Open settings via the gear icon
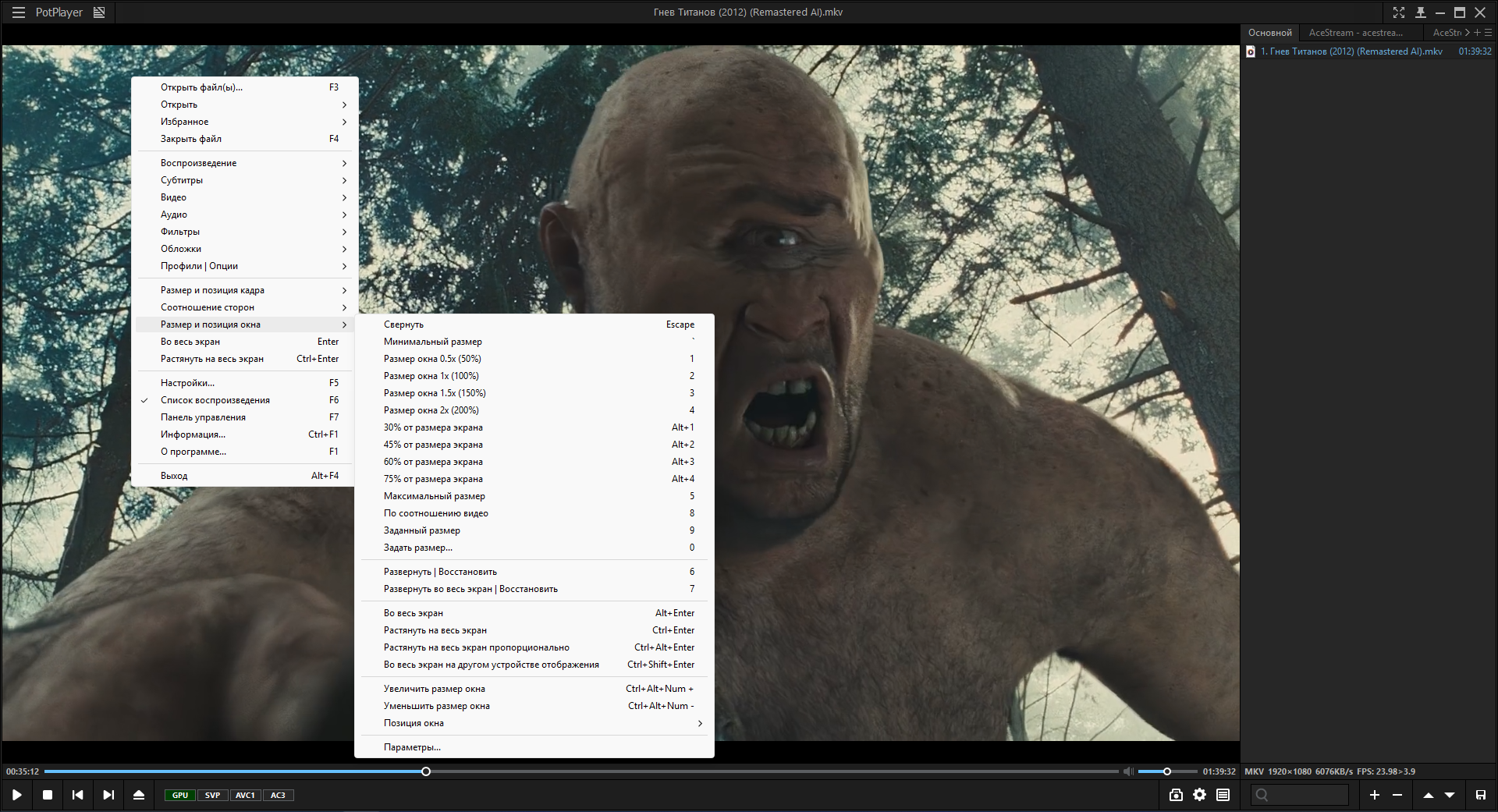Screen dimensions: 1498x812 point(1199,795)
